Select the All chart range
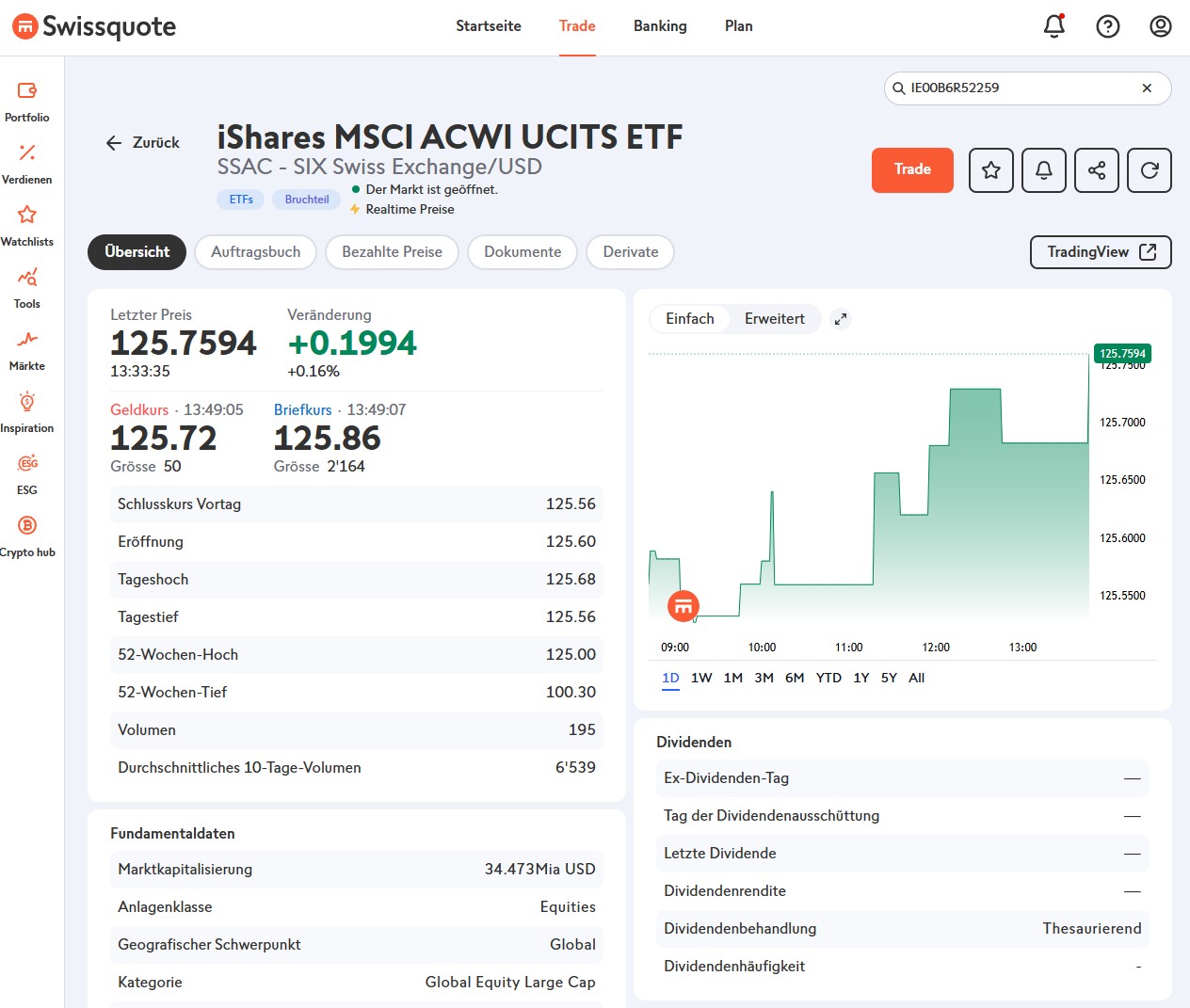 point(917,679)
